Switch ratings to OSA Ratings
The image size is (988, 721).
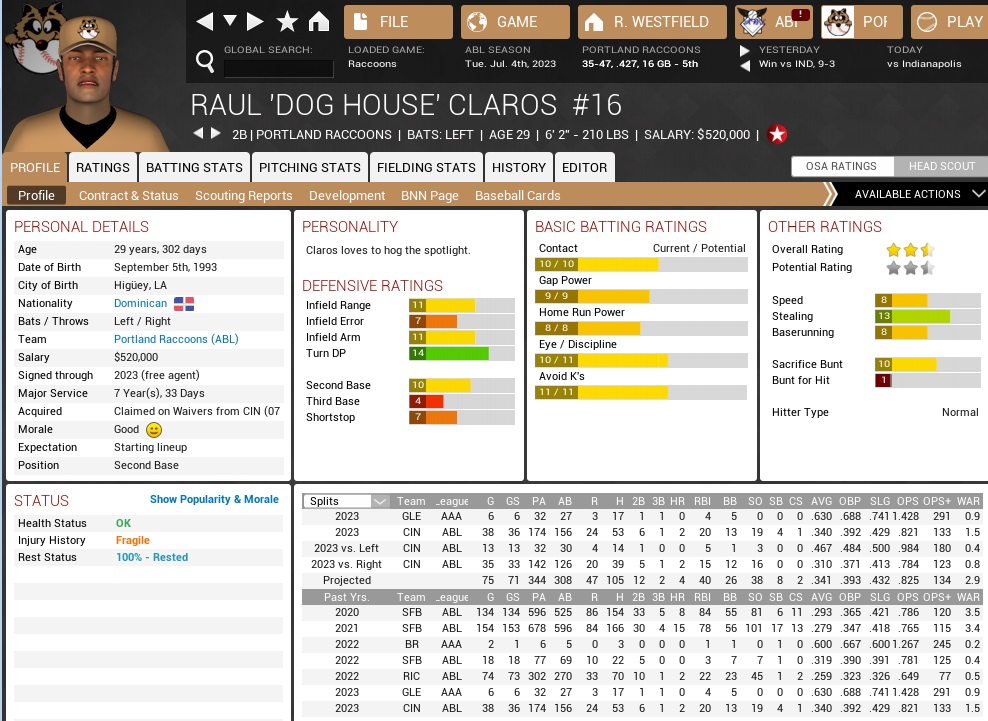point(841,166)
